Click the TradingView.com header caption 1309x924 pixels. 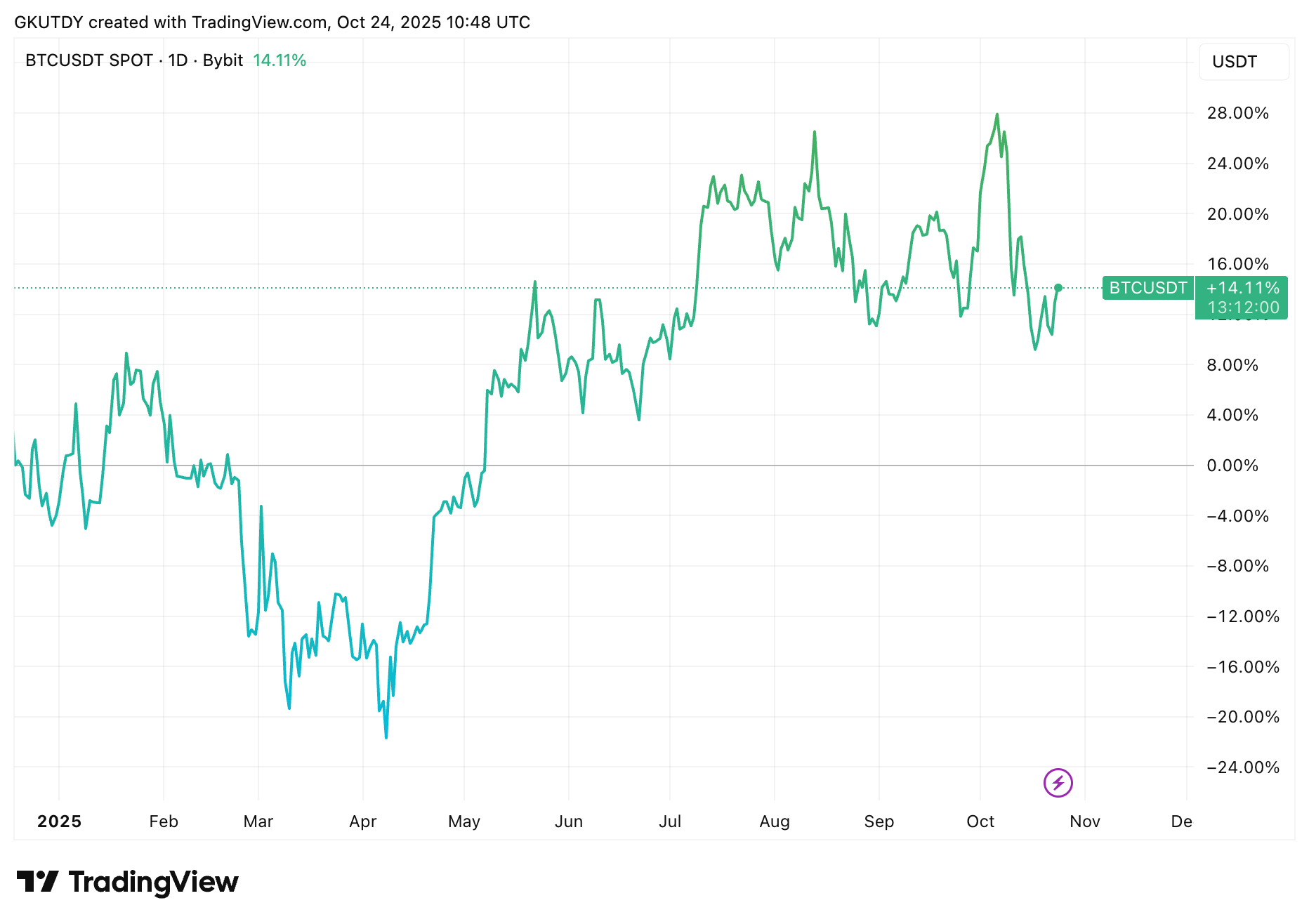point(272,22)
